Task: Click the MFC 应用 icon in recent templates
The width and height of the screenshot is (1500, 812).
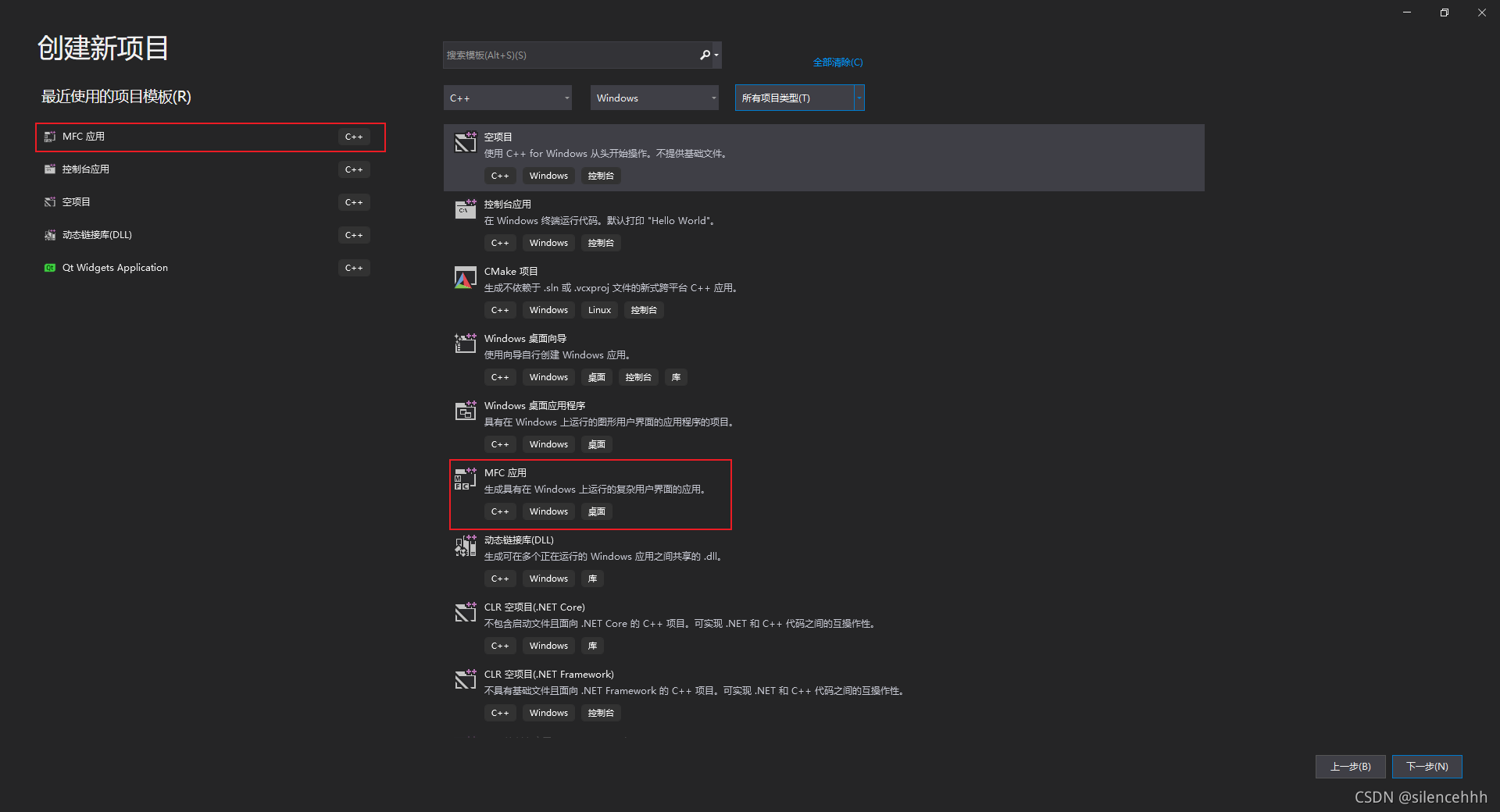Action: (50, 137)
